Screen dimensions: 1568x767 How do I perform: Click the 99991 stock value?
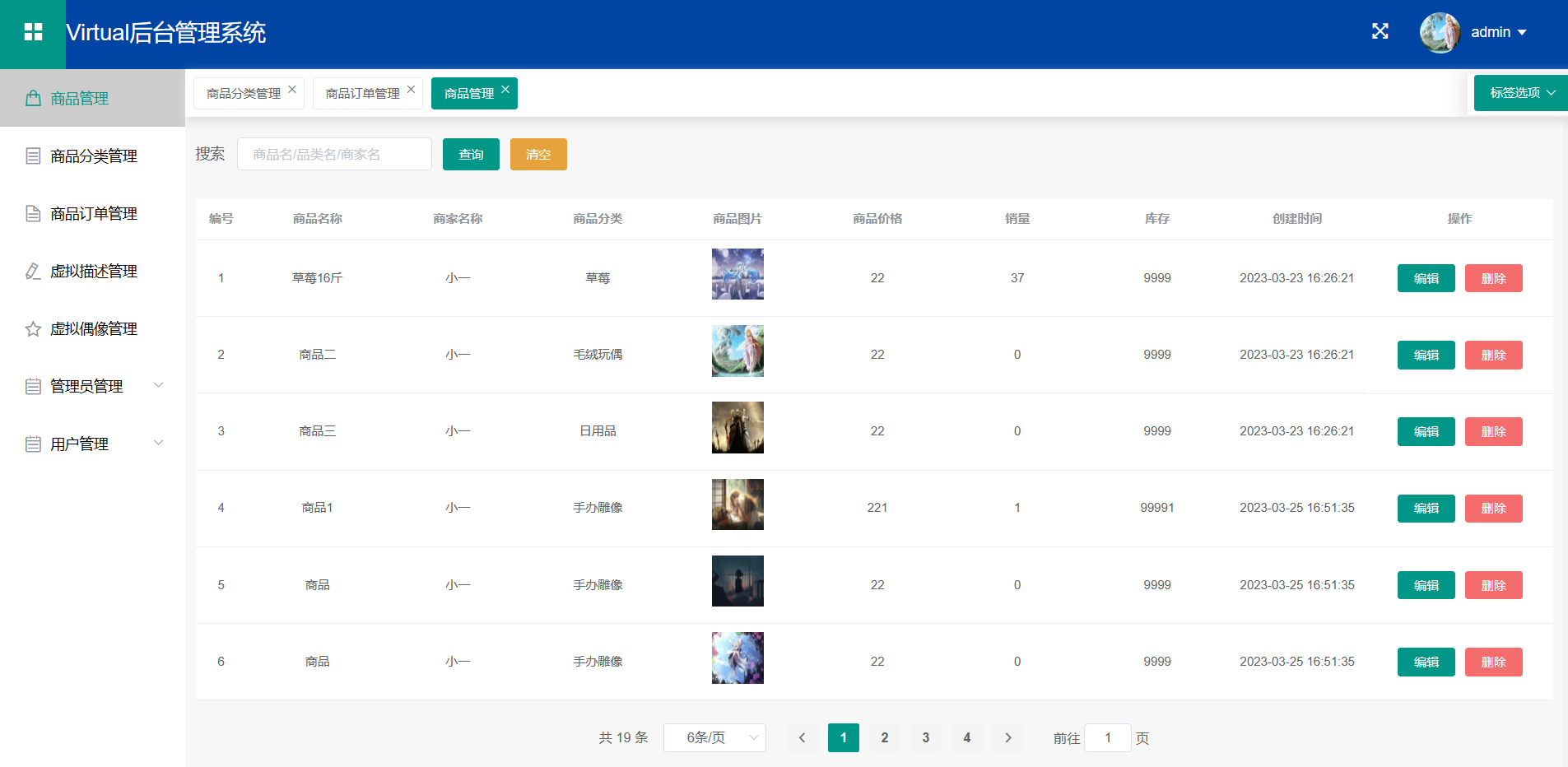point(1157,508)
